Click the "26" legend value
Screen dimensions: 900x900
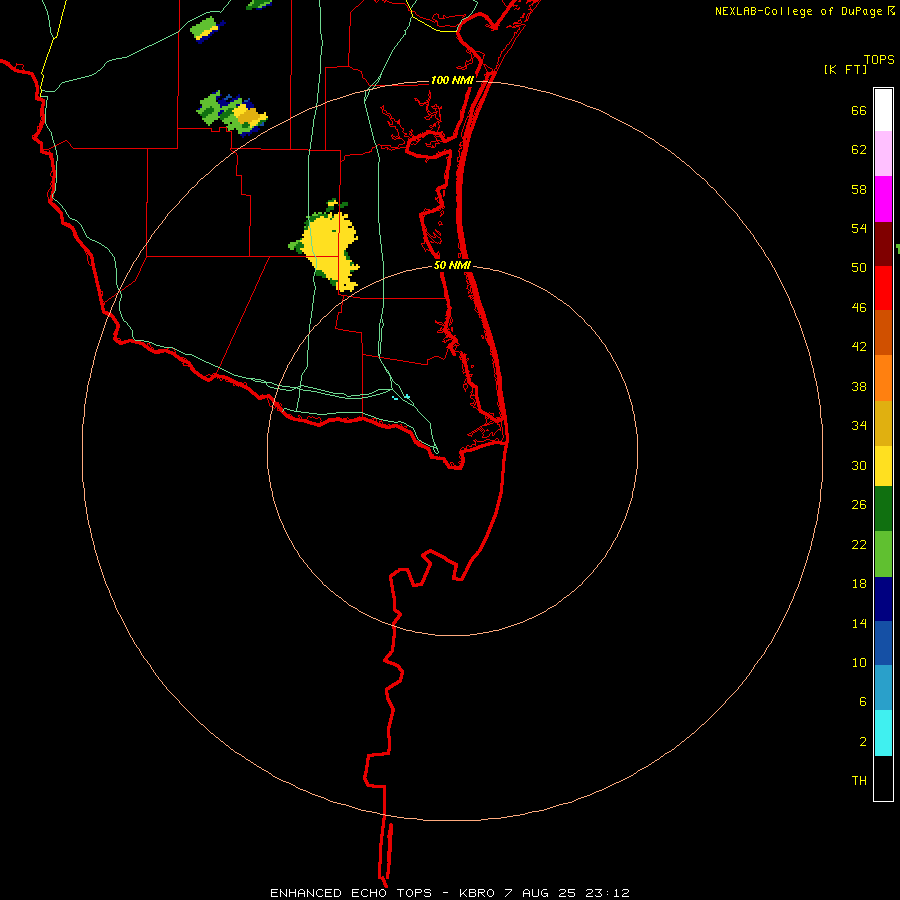(x=859, y=505)
